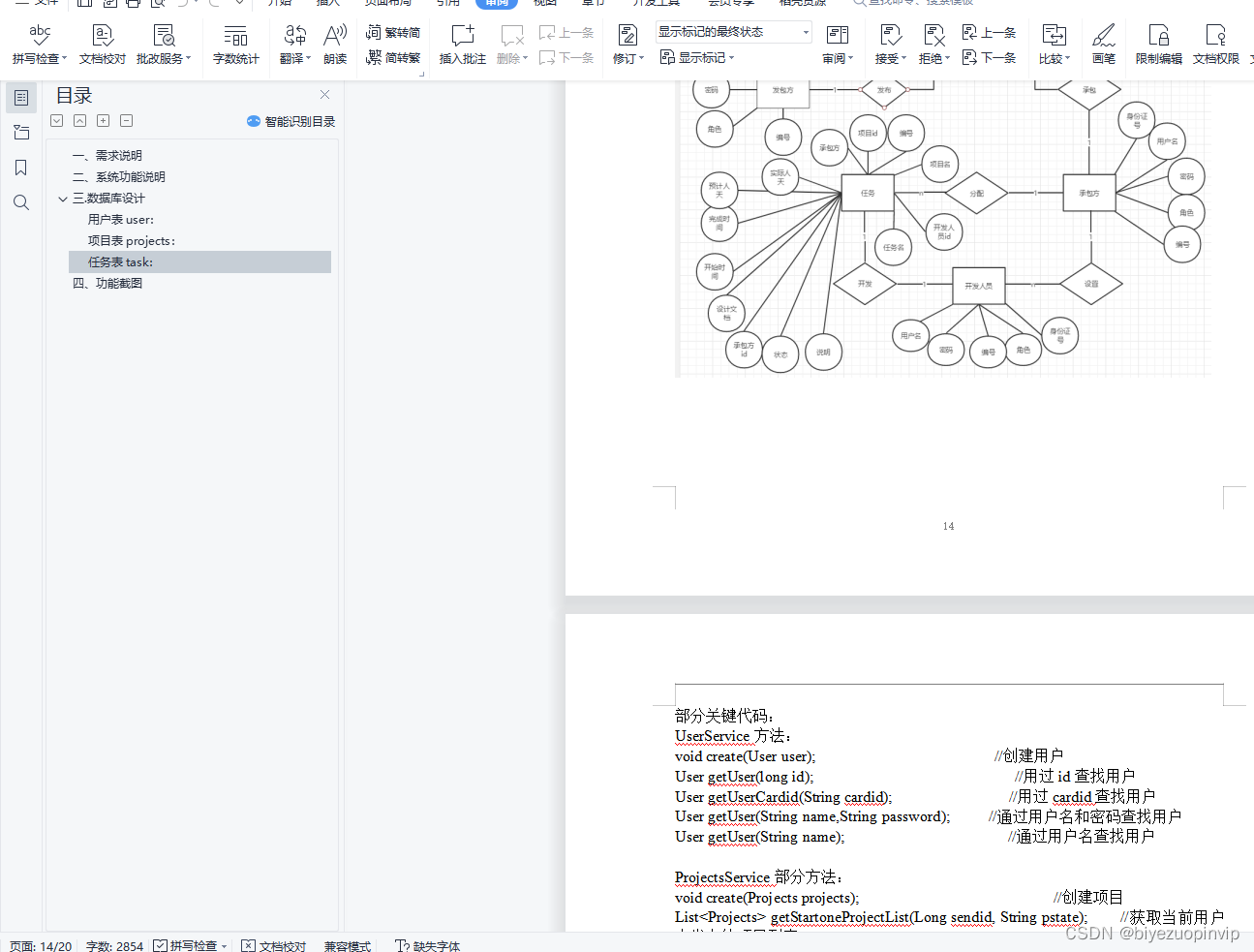The image size is (1254, 952).
Task: Open the 批改服务 dropdown arrow
Action: point(189,59)
